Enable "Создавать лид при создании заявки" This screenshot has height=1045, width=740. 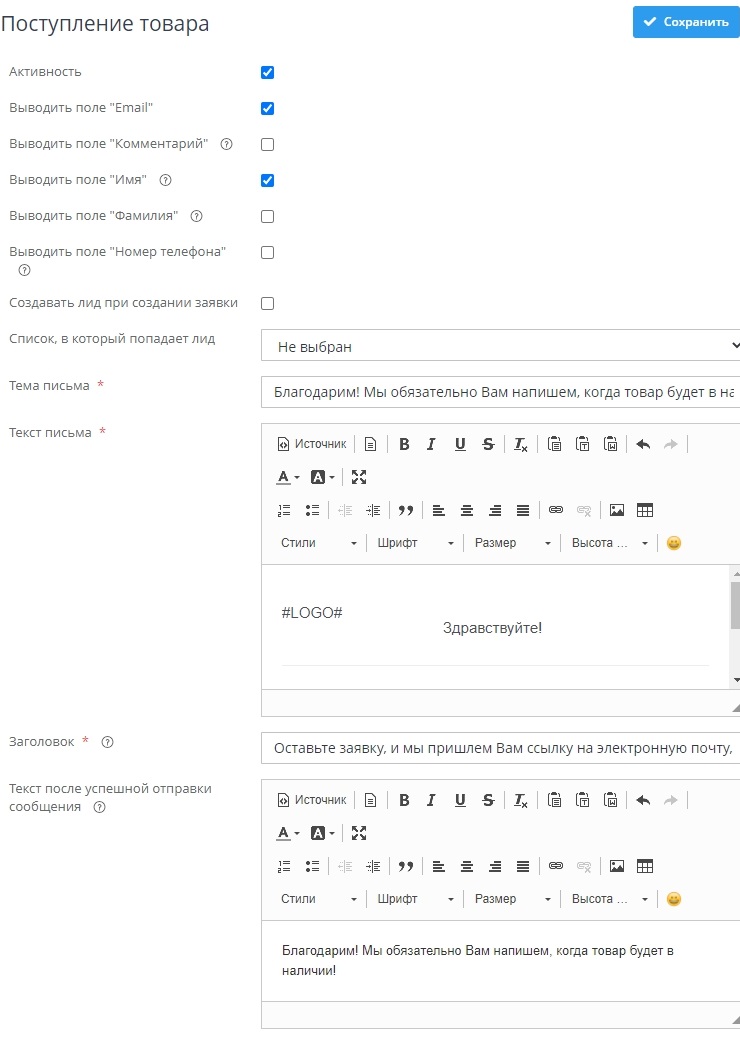click(x=267, y=303)
